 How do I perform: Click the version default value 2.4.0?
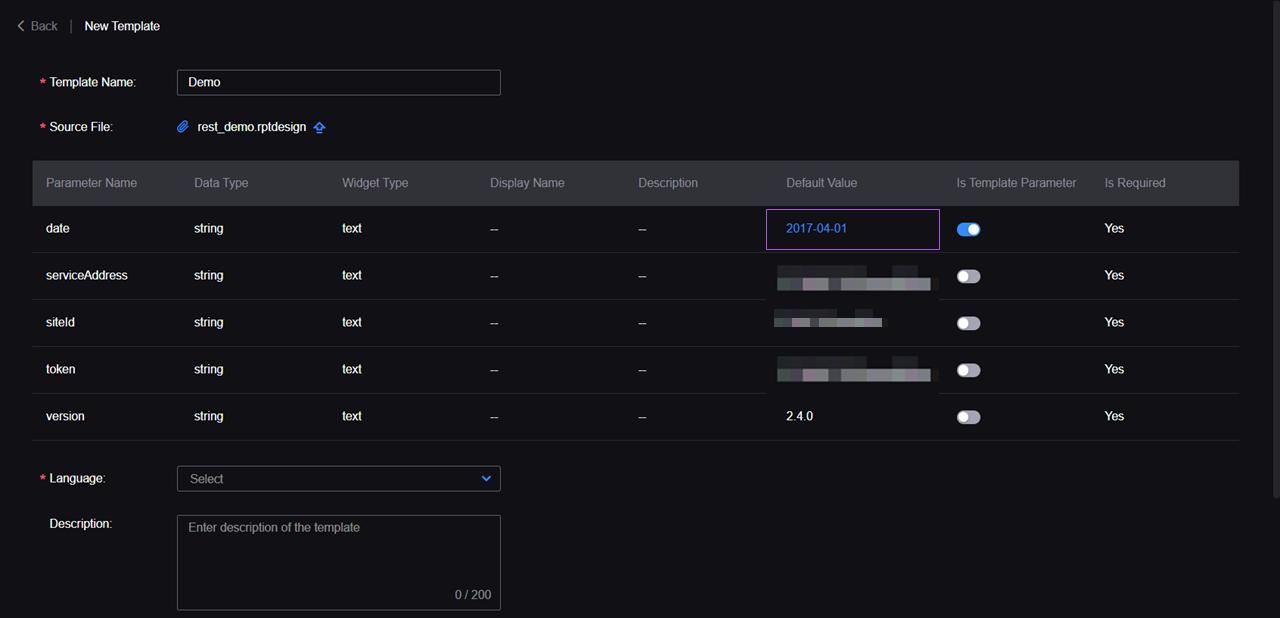(x=800, y=416)
